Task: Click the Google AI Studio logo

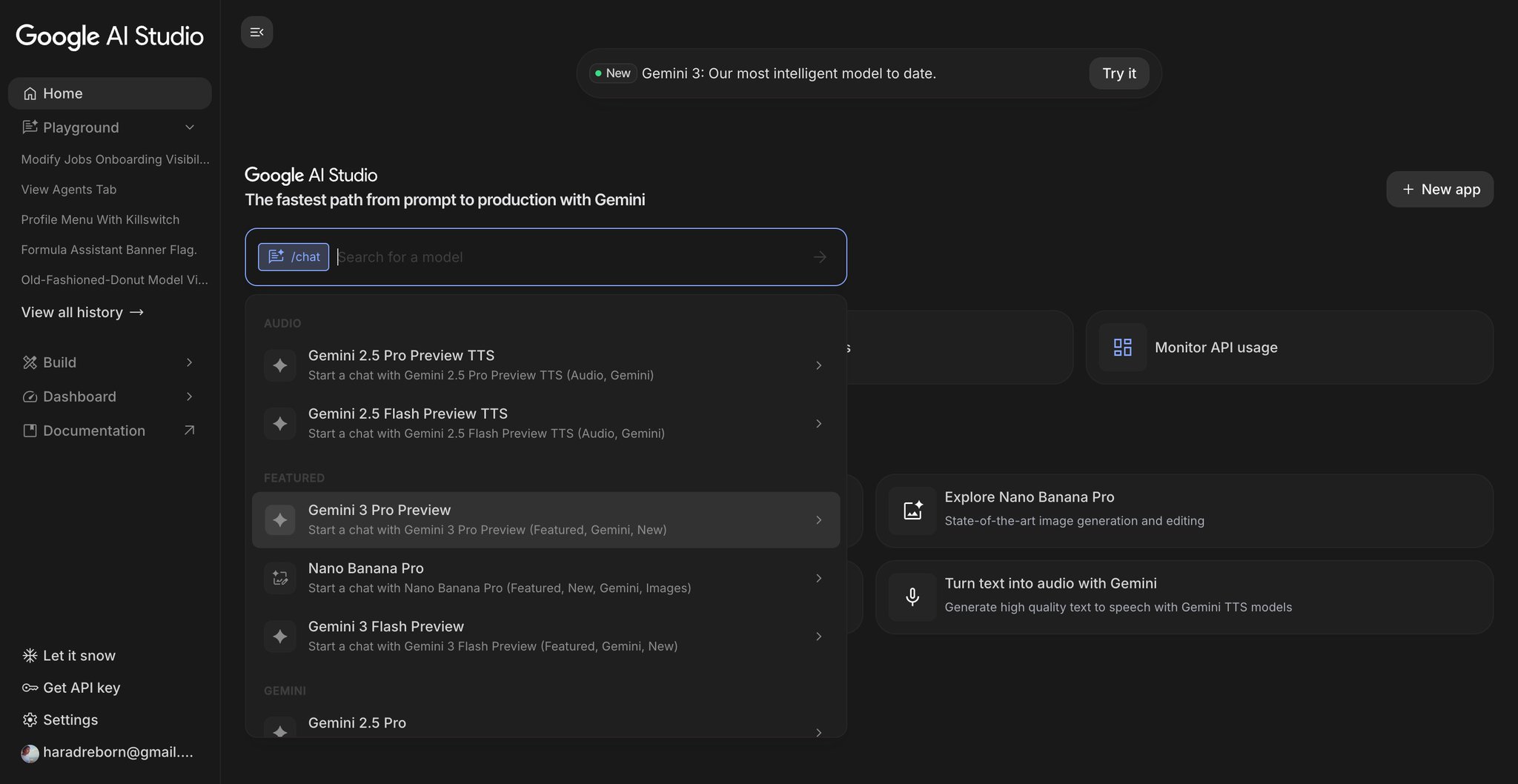Action: tap(110, 36)
